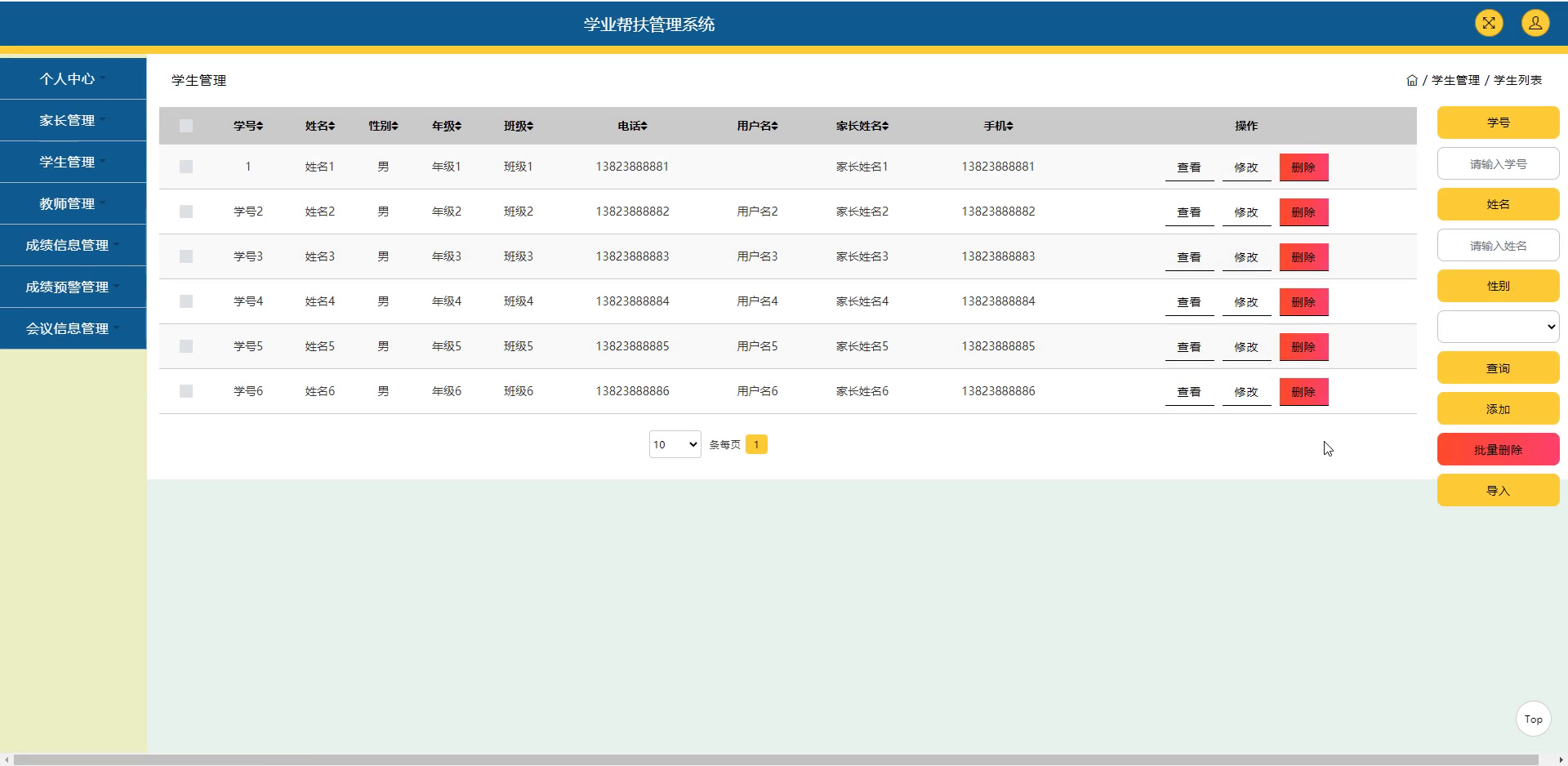This screenshot has width=1568, height=766.
Task: Expand 成绩信息管理 sidebar menu
Action: point(73,245)
